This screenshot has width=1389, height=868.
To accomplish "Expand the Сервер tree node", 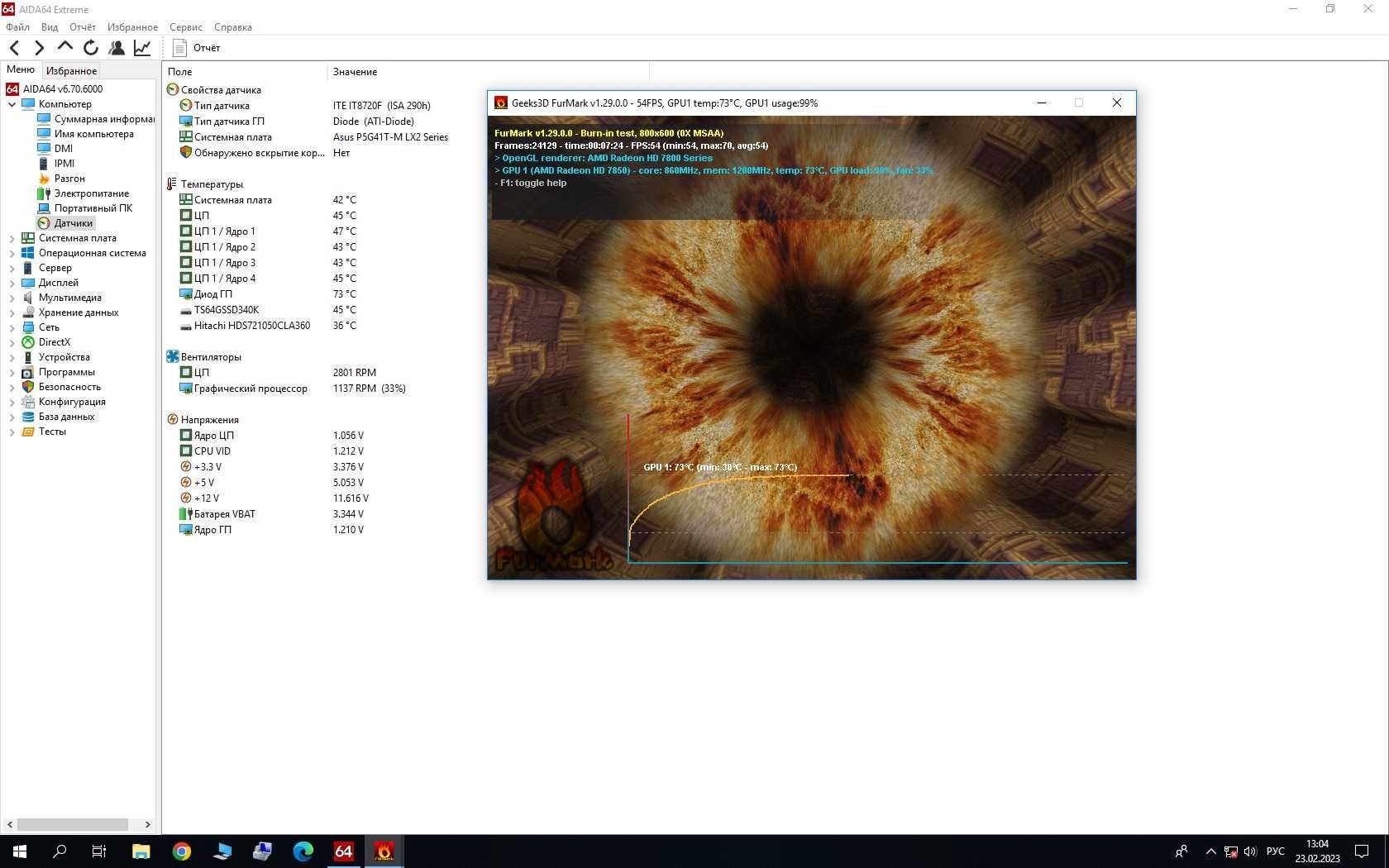I will 12,268.
